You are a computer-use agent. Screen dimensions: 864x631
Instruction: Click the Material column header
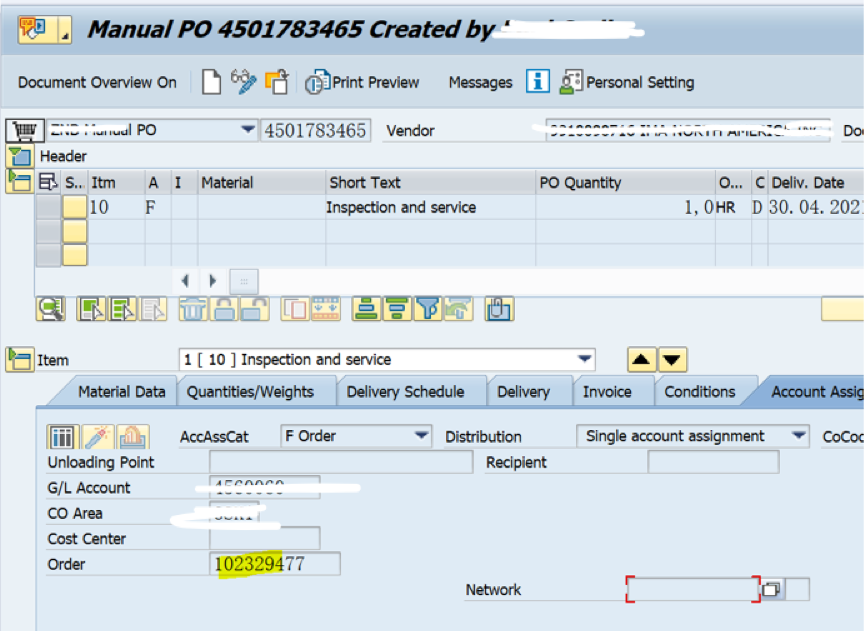click(x=262, y=182)
